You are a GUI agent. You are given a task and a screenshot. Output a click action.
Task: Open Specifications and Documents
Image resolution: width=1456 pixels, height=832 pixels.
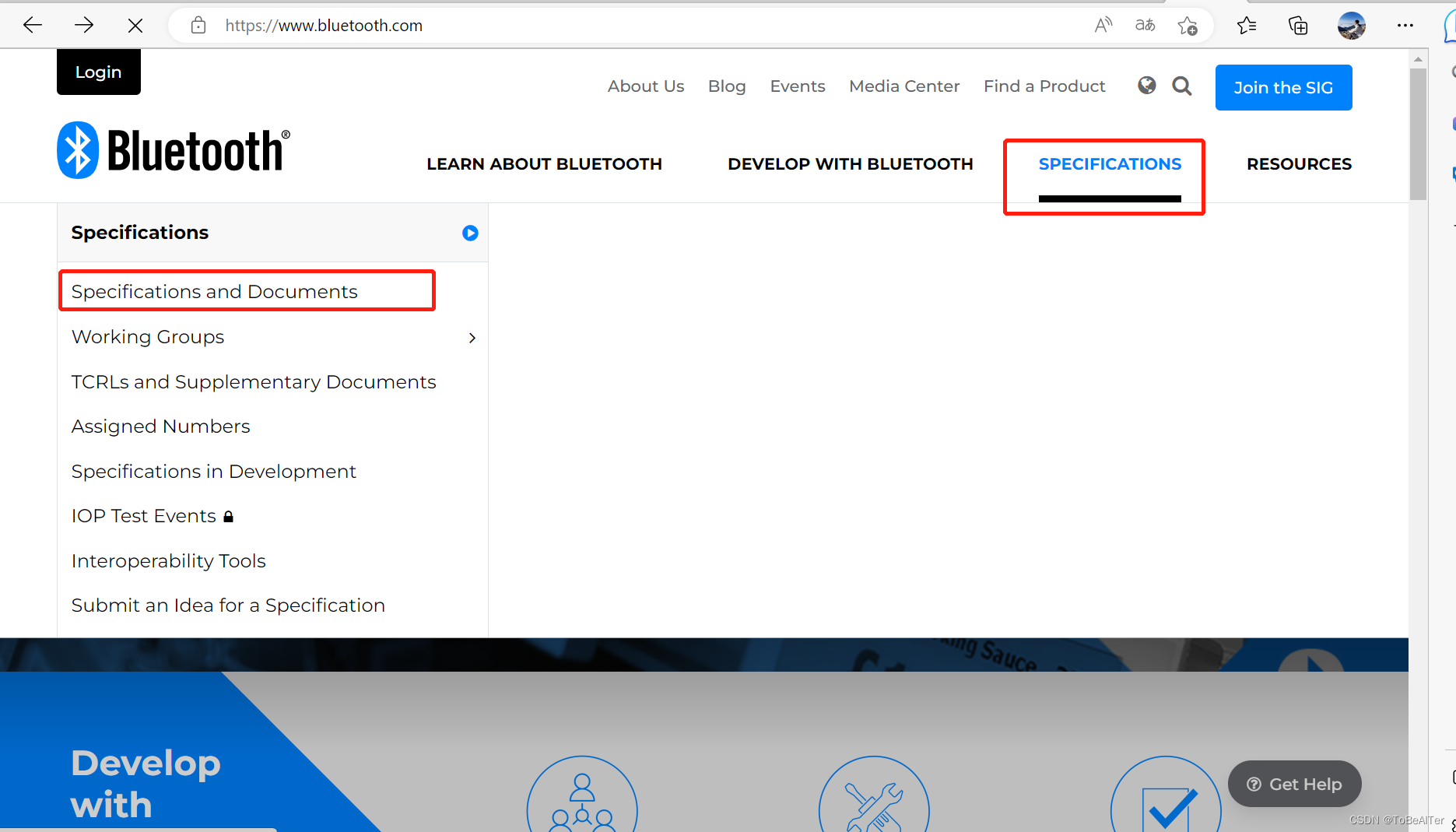(x=215, y=292)
